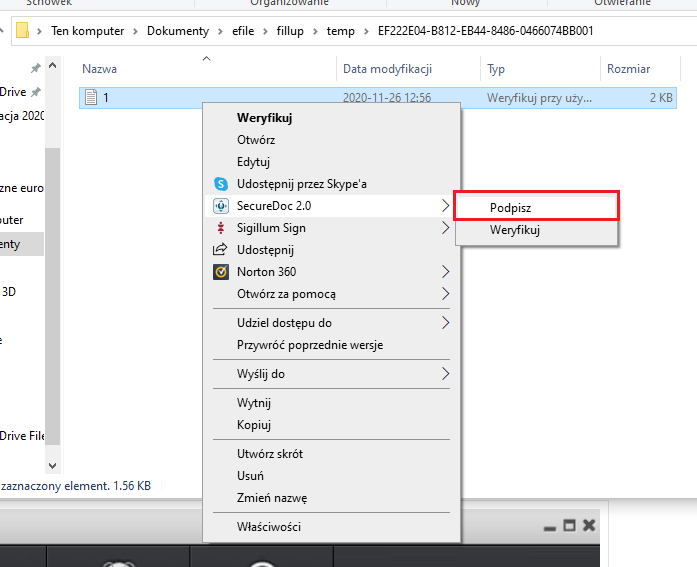The height and width of the screenshot is (567, 697).
Task: Click the Skype icon in the context menu
Action: click(x=221, y=184)
